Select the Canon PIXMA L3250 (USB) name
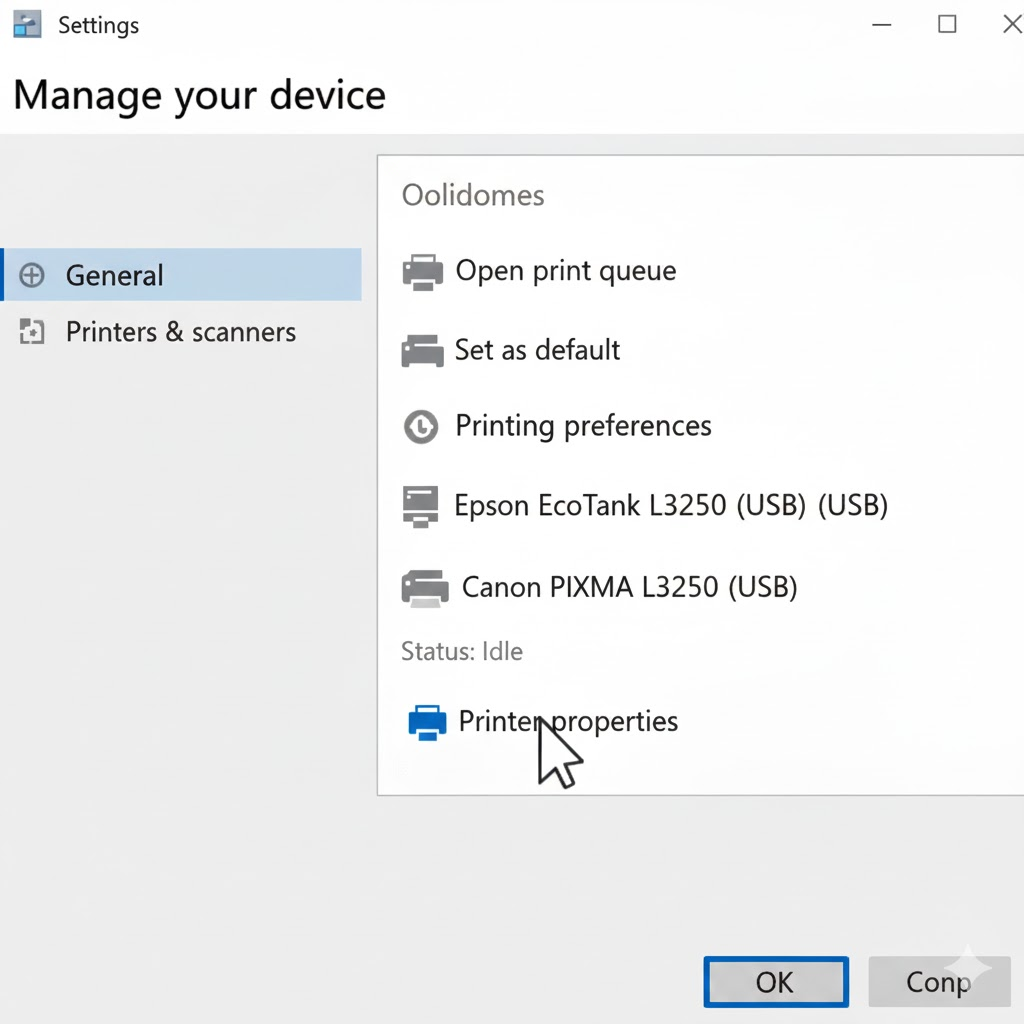1024x1024 pixels. pos(629,587)
